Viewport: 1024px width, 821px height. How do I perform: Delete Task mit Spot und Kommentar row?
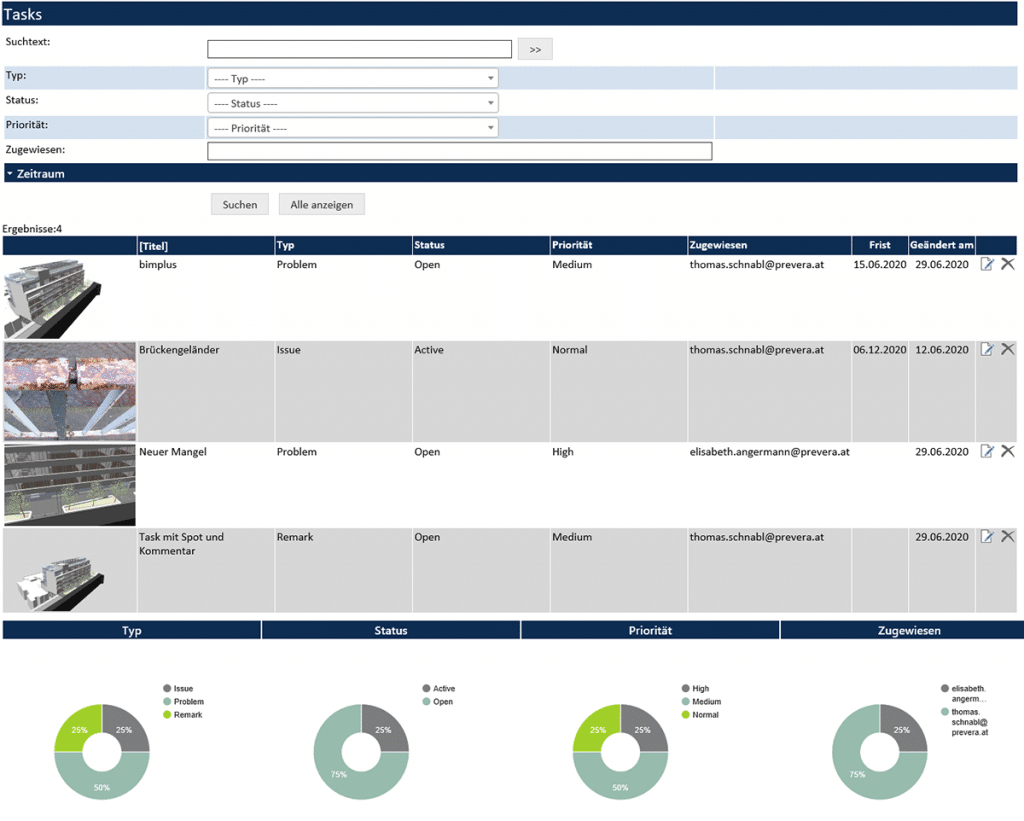1007,537
